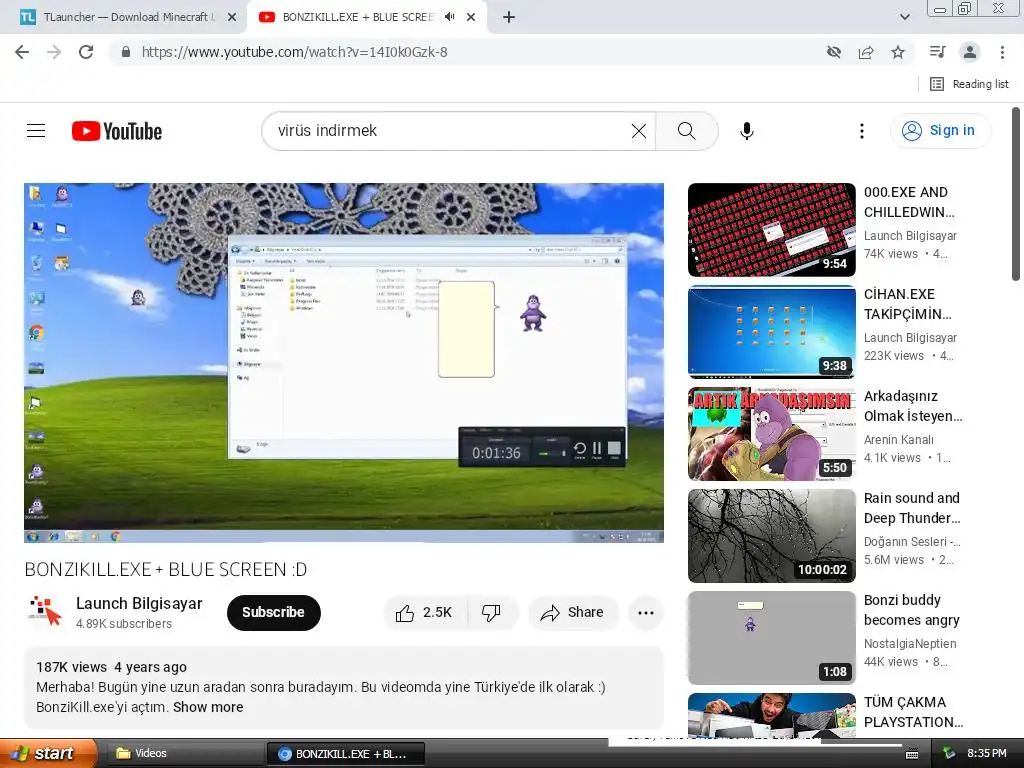This screenshot has height=768, width=1024.
Task: Open the Arkadaşınız Olmak İsteyen title
Action: [913, 406]
